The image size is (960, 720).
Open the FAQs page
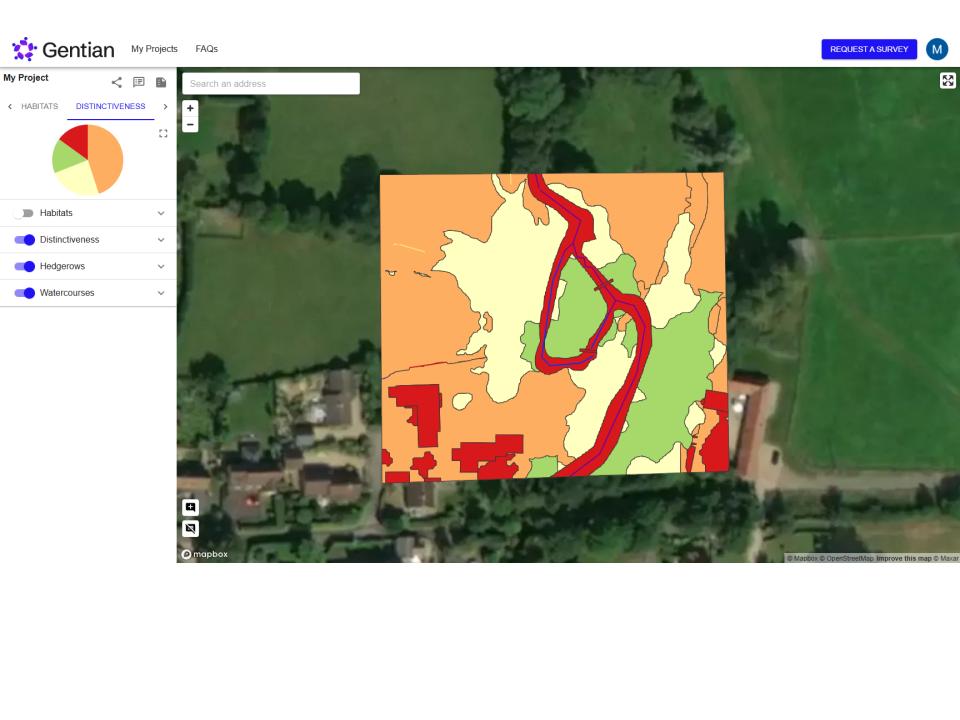(x=206, y=49)
